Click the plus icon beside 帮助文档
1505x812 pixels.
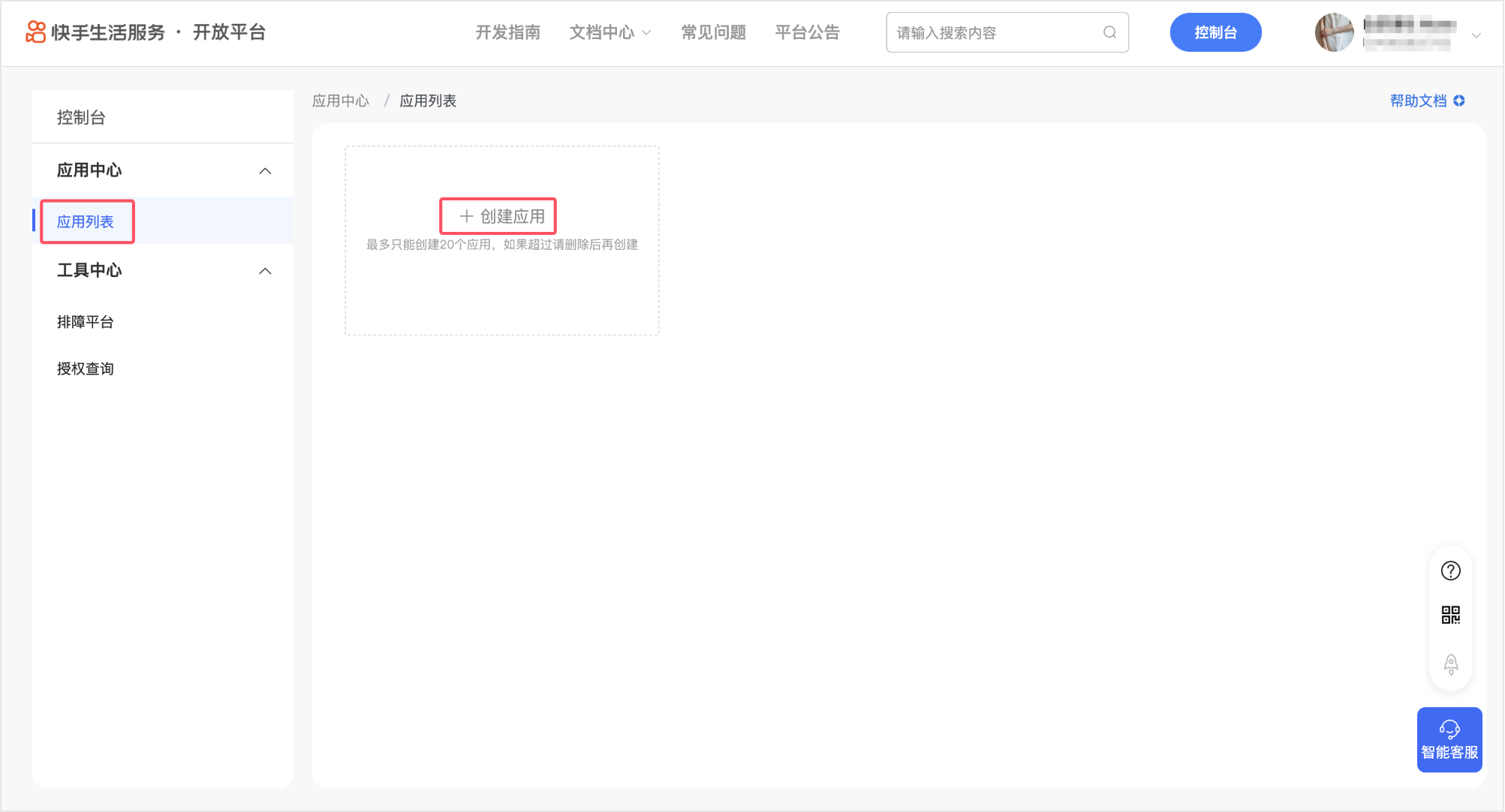1459,101
